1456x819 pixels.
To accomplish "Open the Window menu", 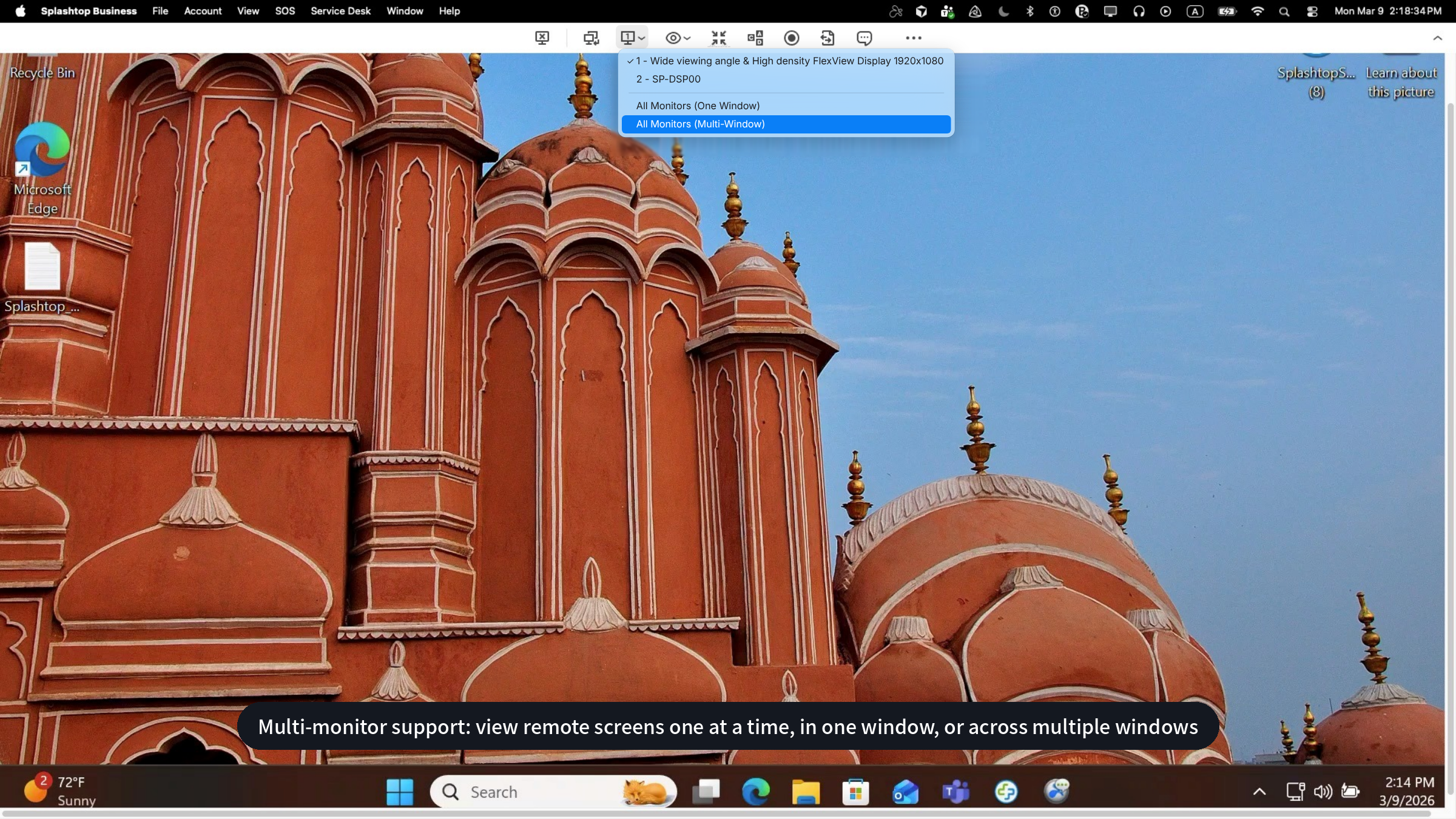I will [x=405, y=11].
